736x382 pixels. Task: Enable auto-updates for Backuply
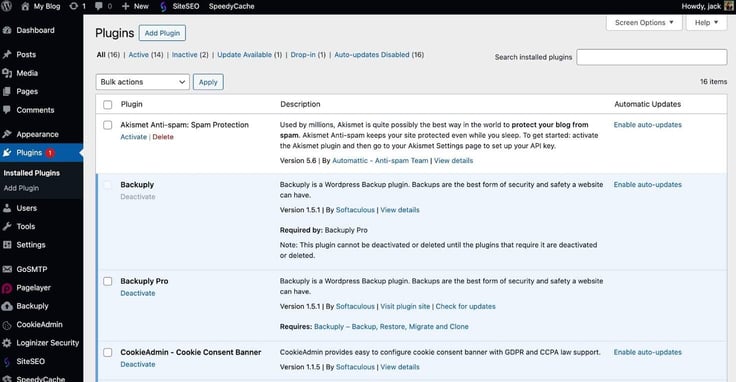[x=647, y=184]
